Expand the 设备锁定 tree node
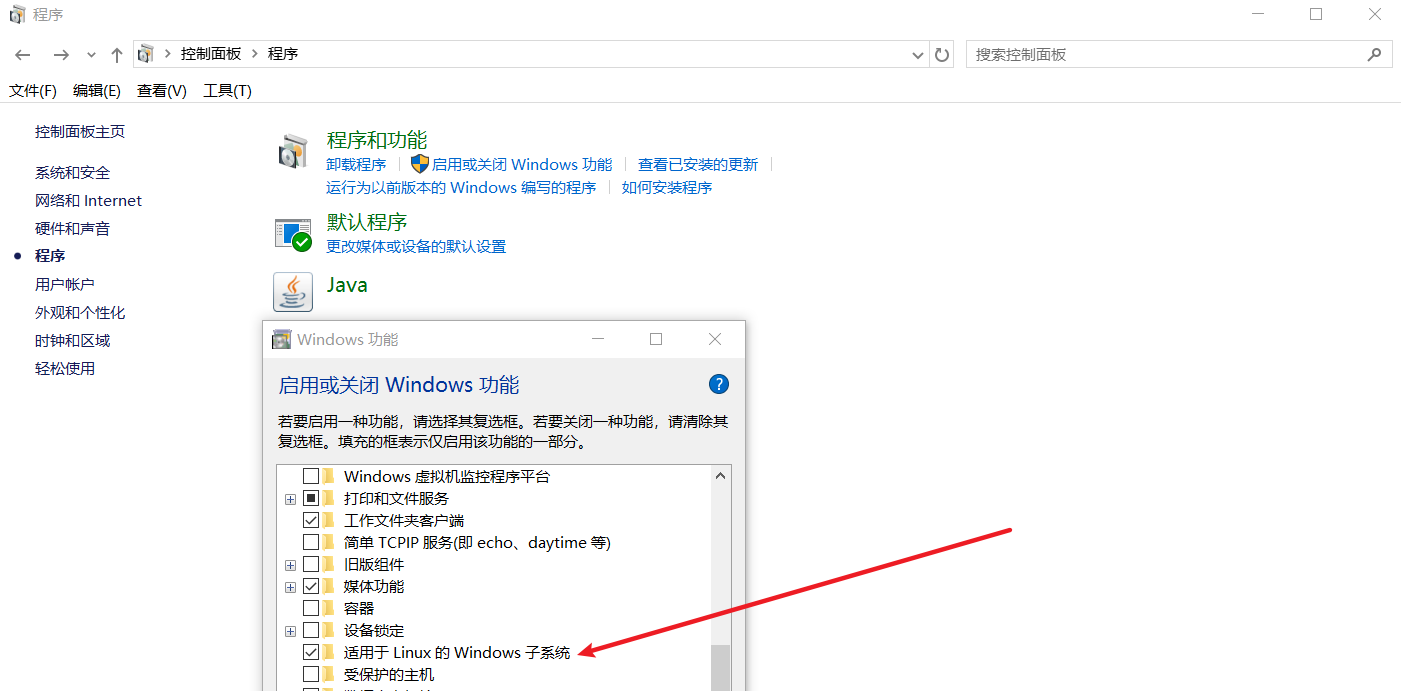The width and height of the screenshot is (1401, 691). point(290,631)
